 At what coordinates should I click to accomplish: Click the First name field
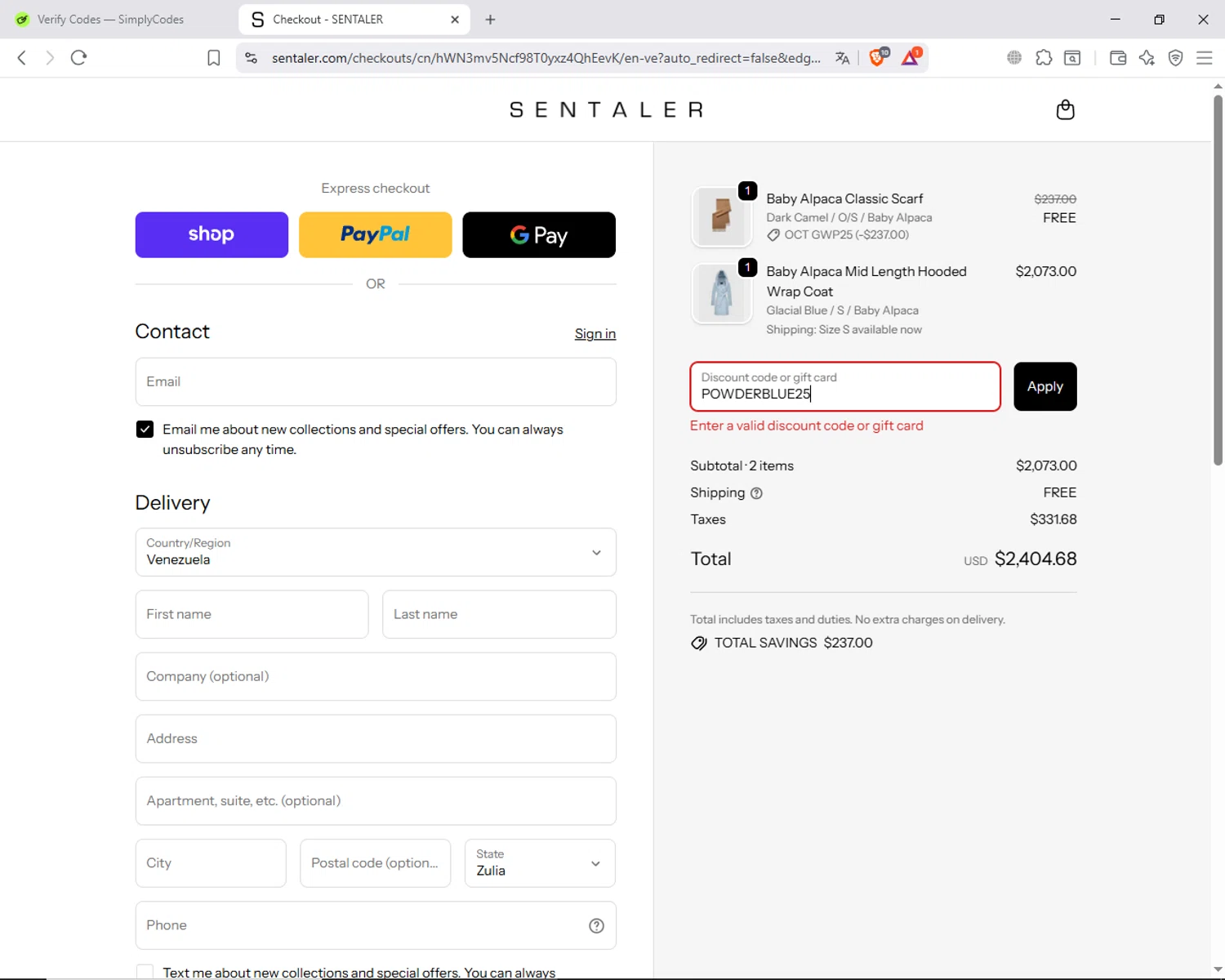(x=252, y=614)
